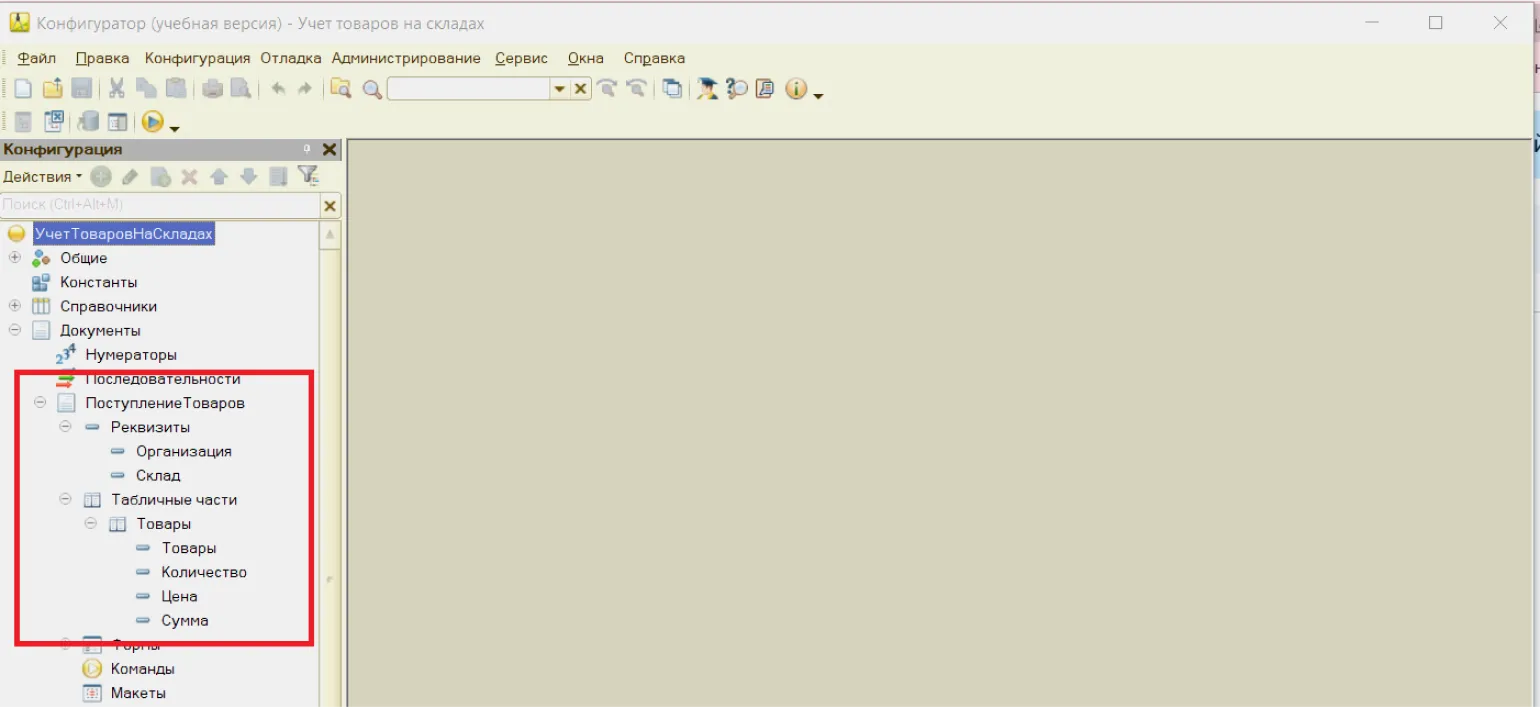Open the Syntax Assistant graduate-cap icon
The width and height of the screenshot is (1540, 707).
(707, 89)
